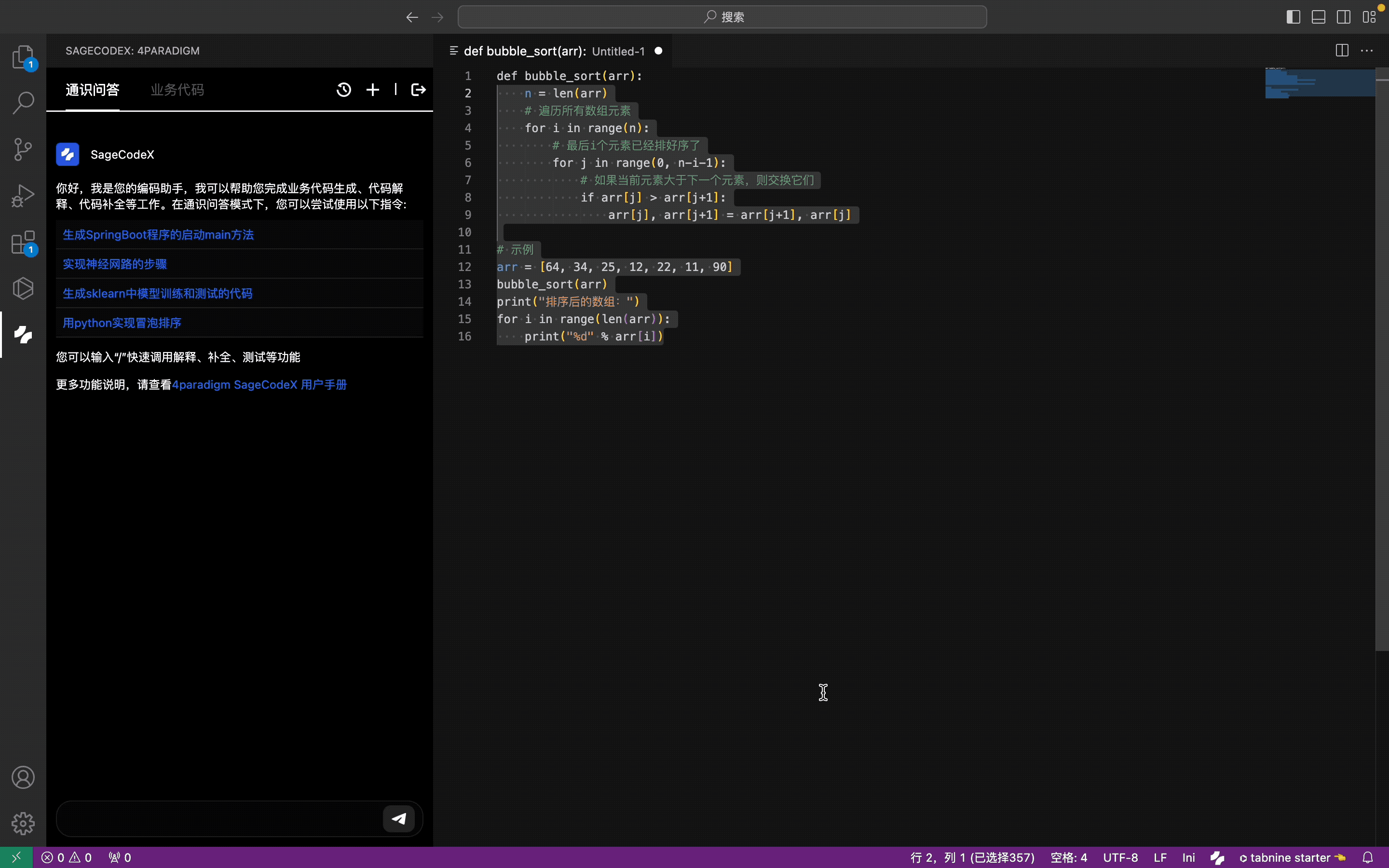1389x868 pixels.
Task: Toggle the secondary sidebar visibility
Action: click(x=1344, y=17)
